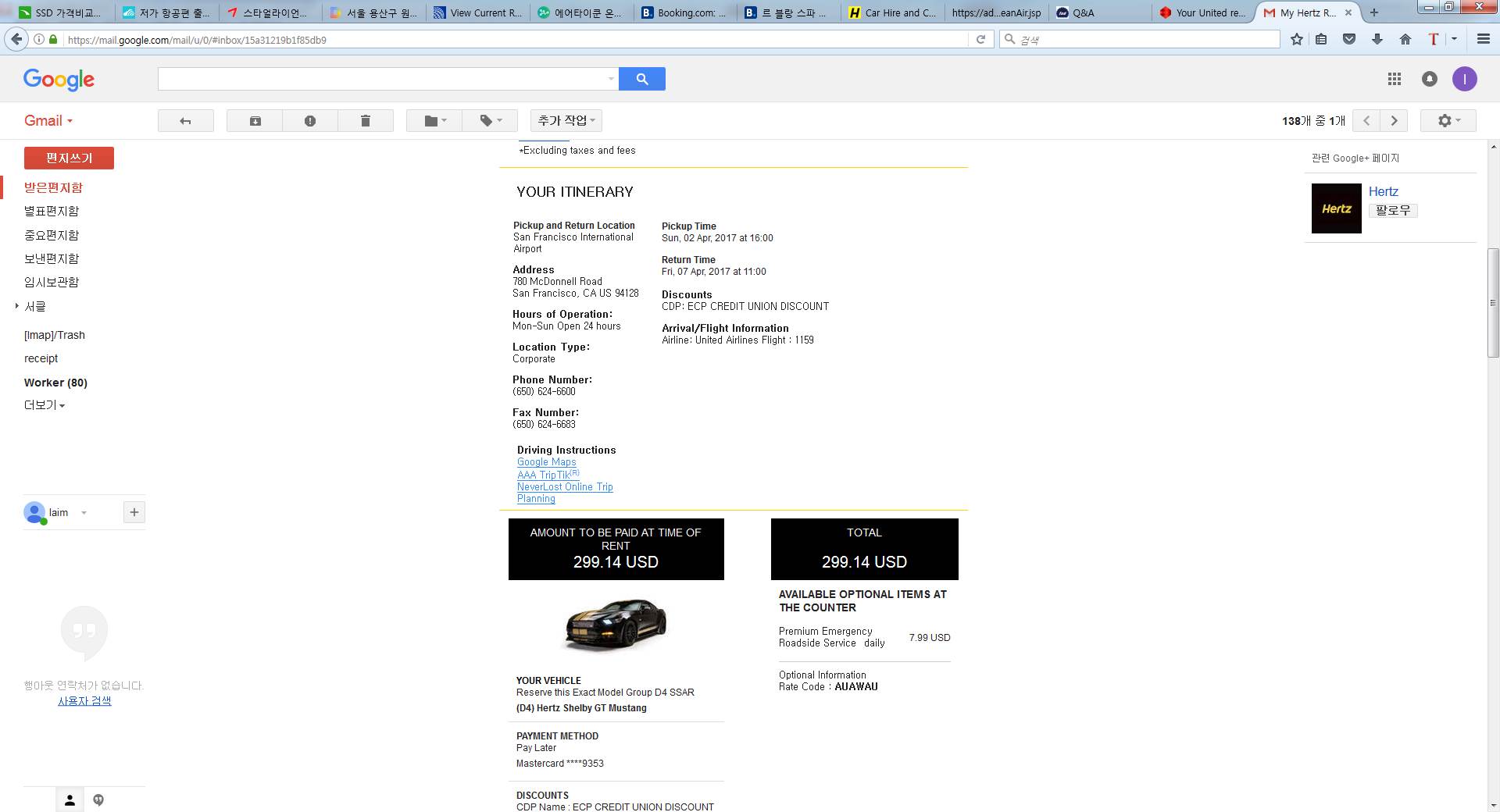This screenshot has height=812, width=1500.
Task: Switch to SSD 가격비교 tab
Action: (62, 12)
